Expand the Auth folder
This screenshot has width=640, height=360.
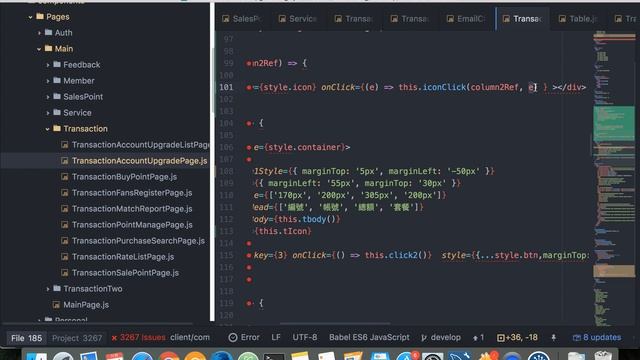tap(39, 33)
